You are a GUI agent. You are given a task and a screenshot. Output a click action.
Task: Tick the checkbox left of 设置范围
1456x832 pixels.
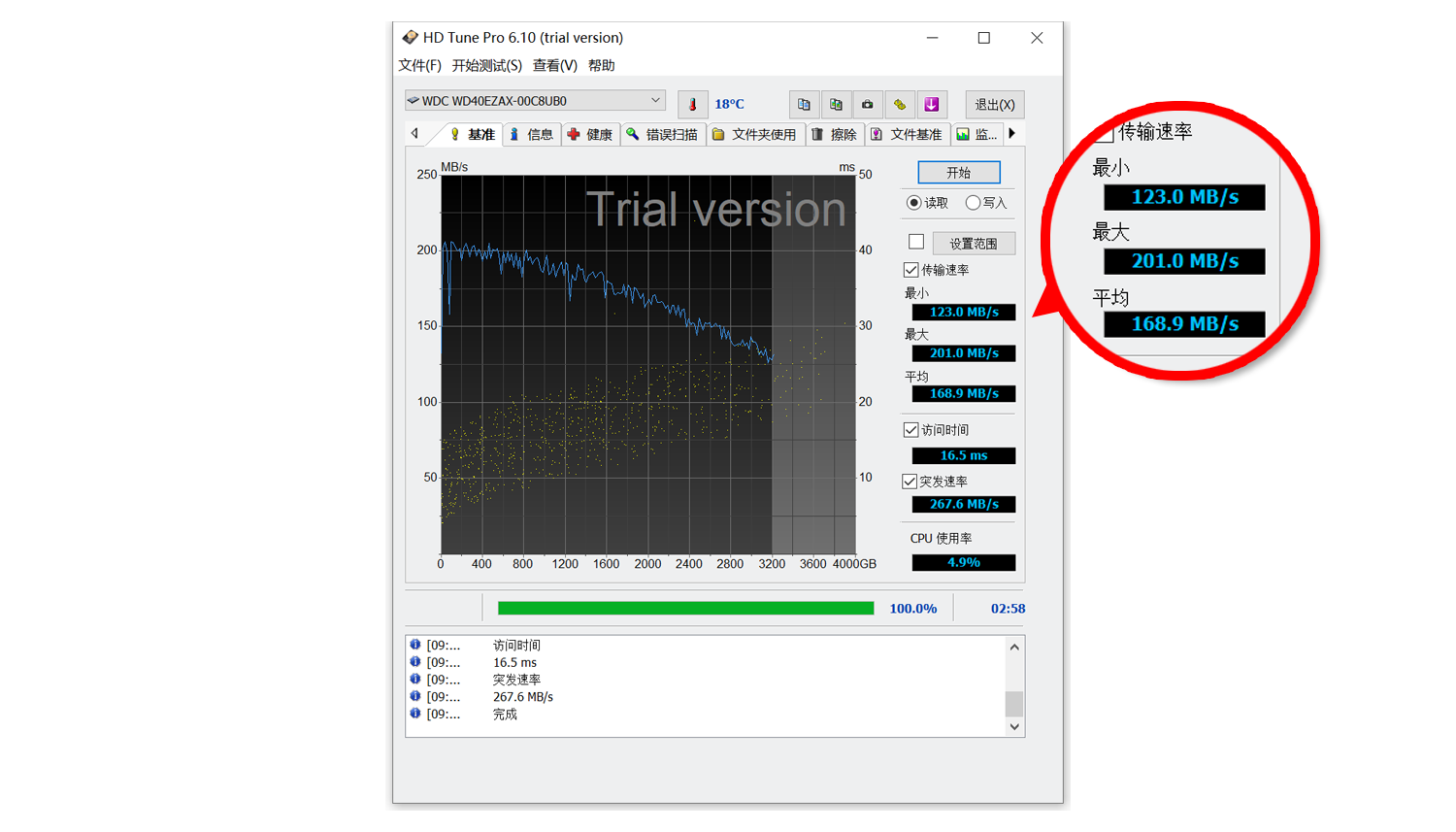point(916,242)
